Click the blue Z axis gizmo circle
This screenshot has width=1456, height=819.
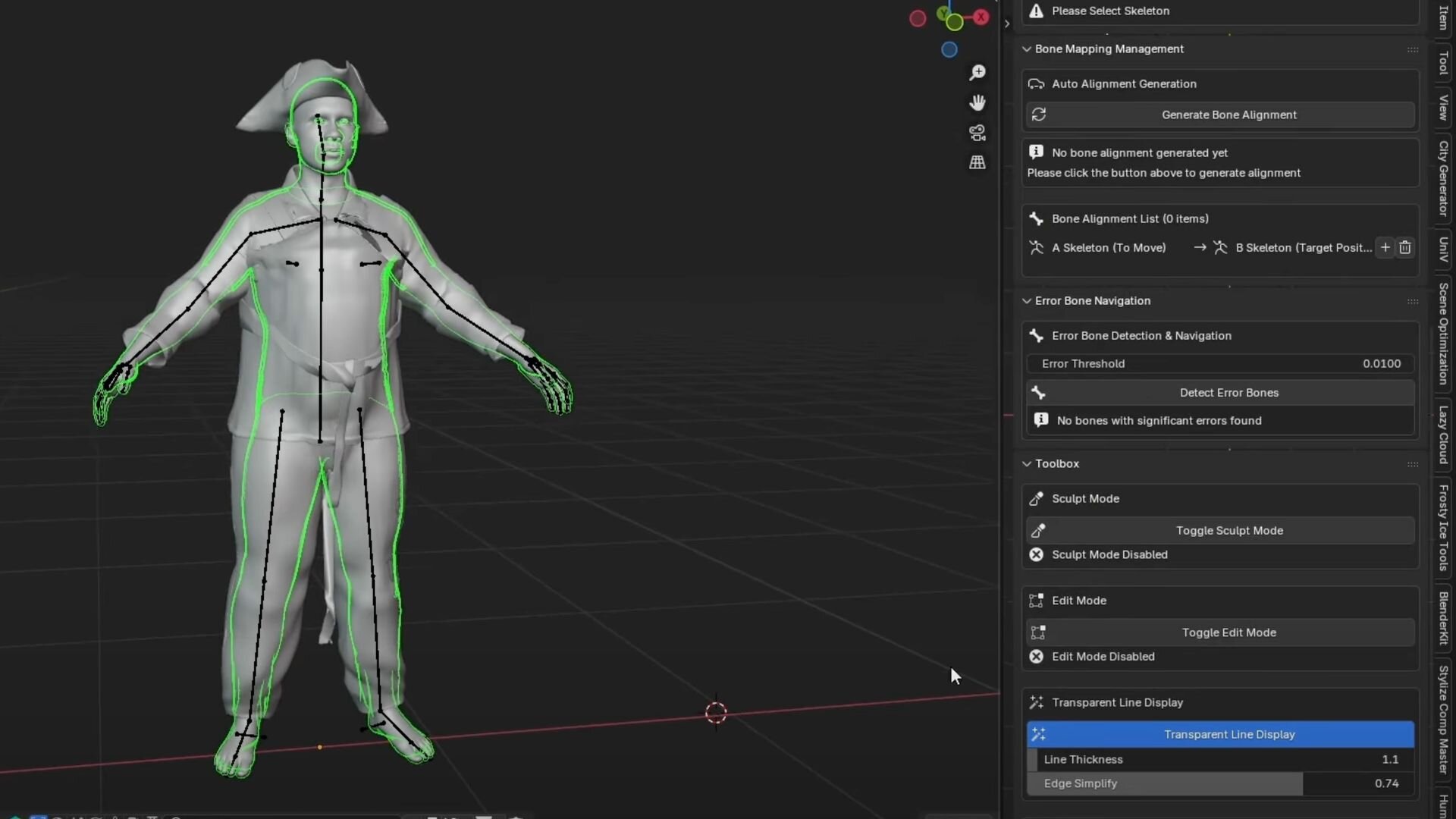point(949,50)
